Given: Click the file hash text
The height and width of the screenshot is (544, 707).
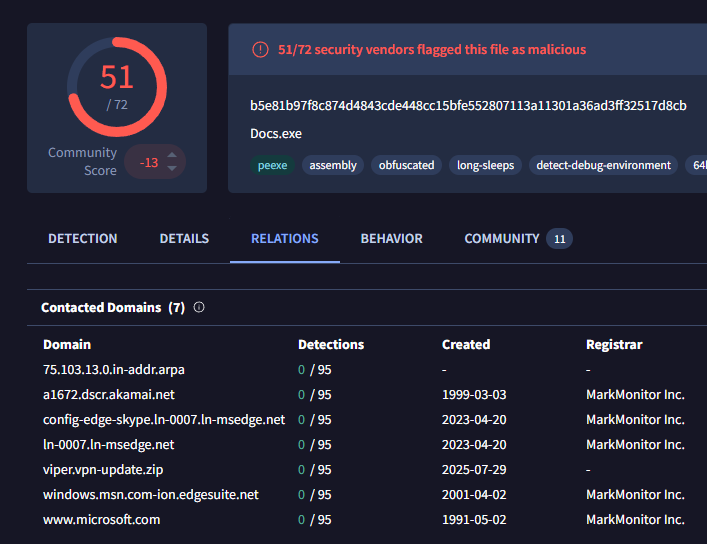Looking at the screenshot, I should tap(468, 106).
